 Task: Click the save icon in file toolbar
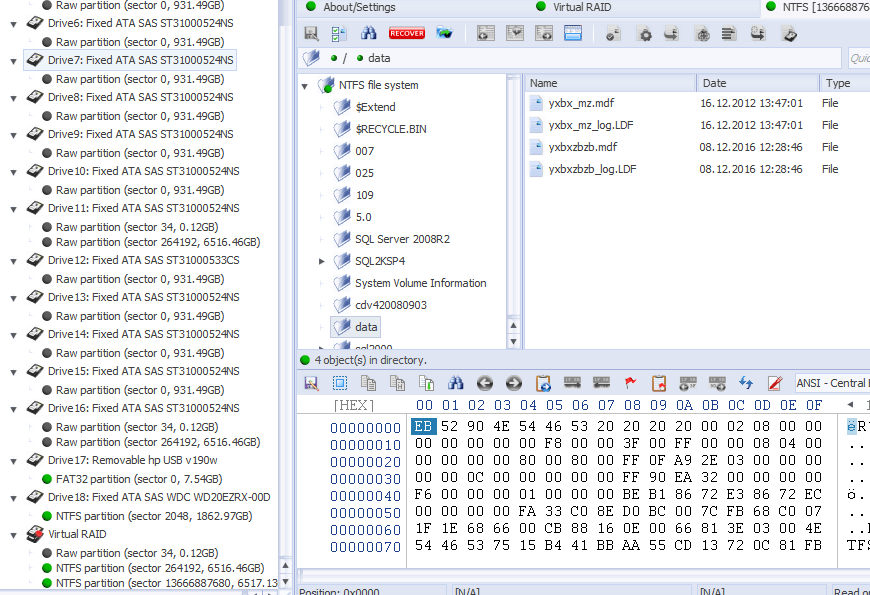pos(311,33)
